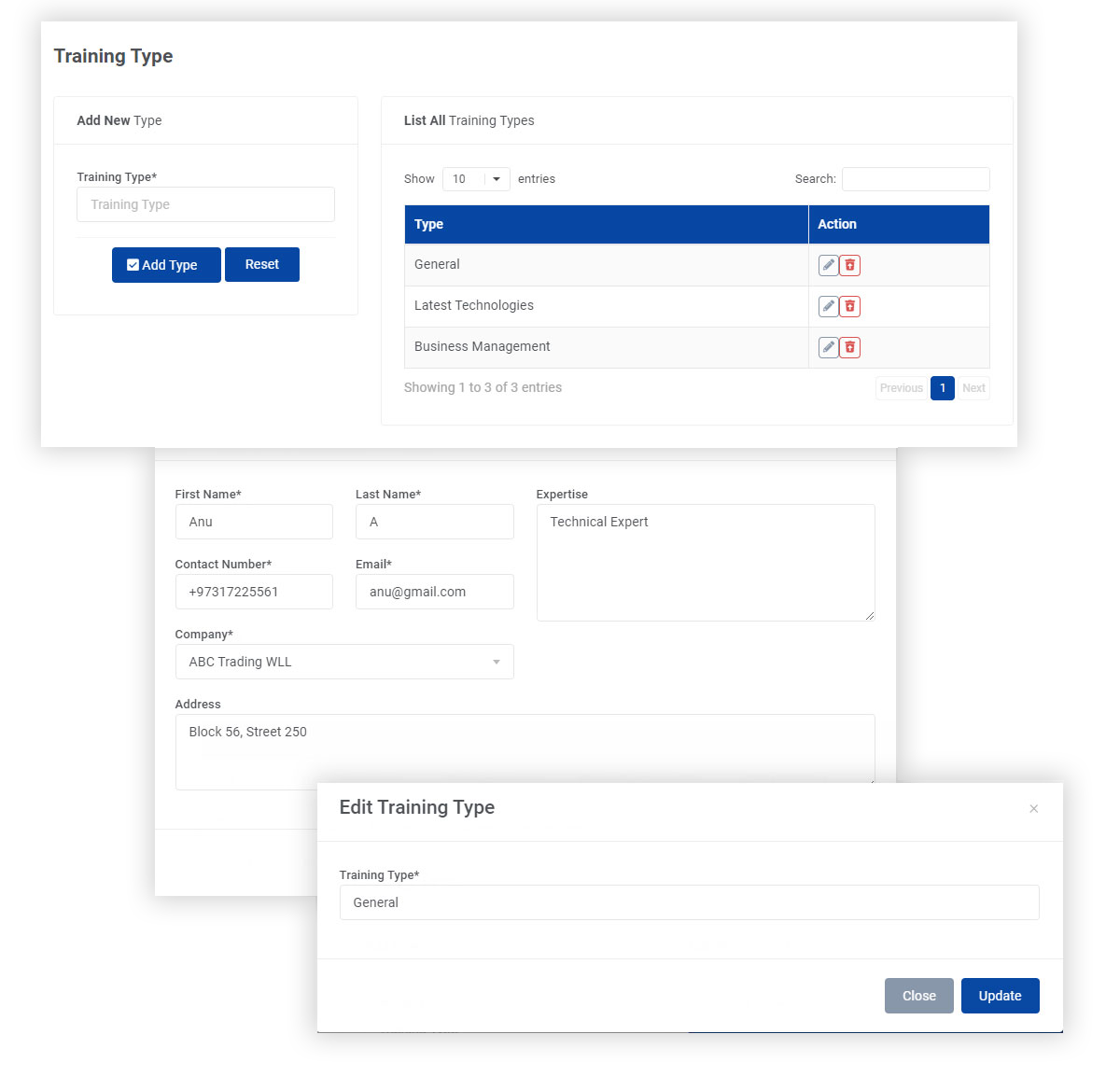Sort table by Type column header
This screenshot has width=1120, height=1076.
(606, 225)
